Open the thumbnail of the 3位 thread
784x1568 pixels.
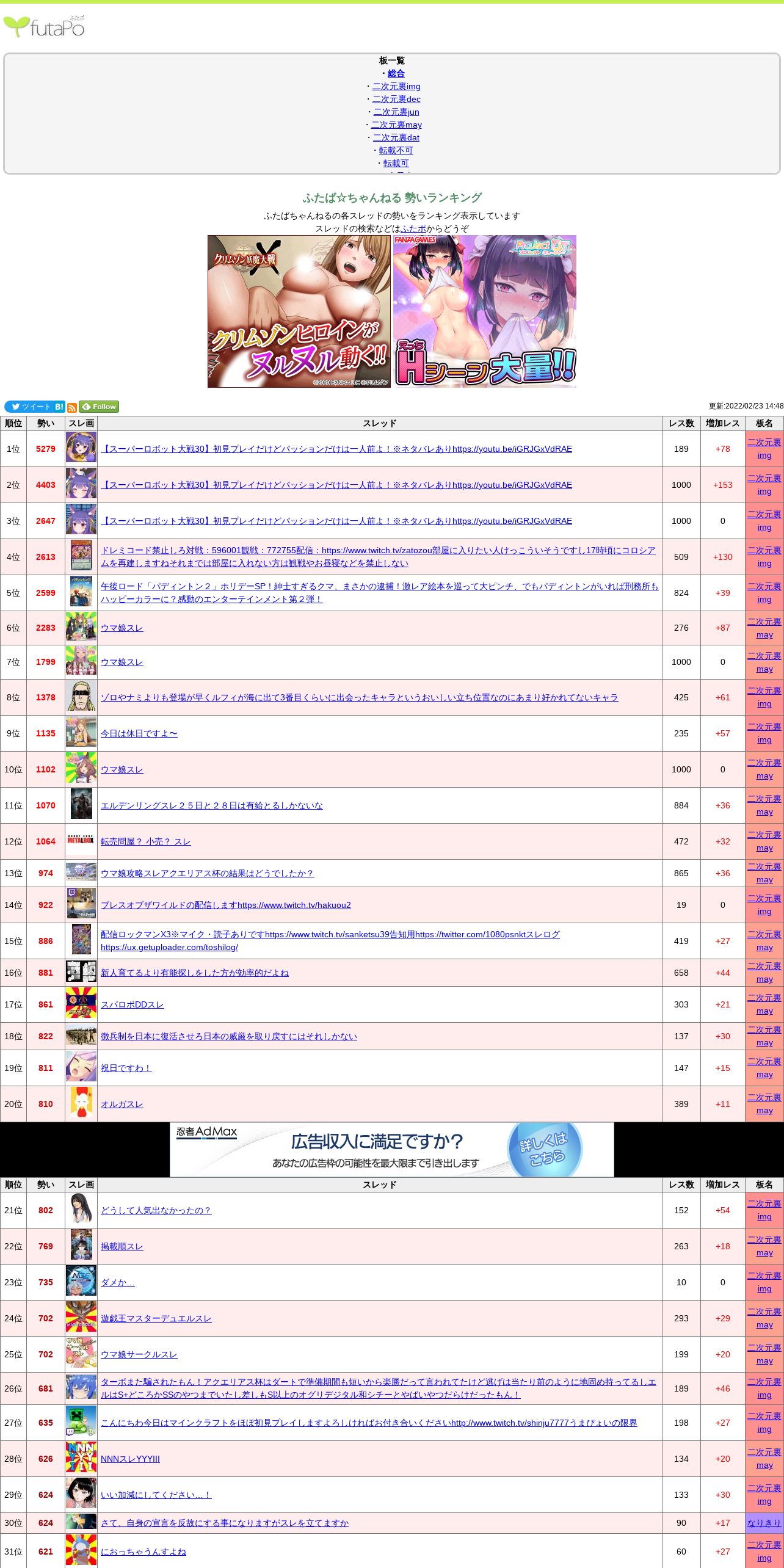coord(81,520)
